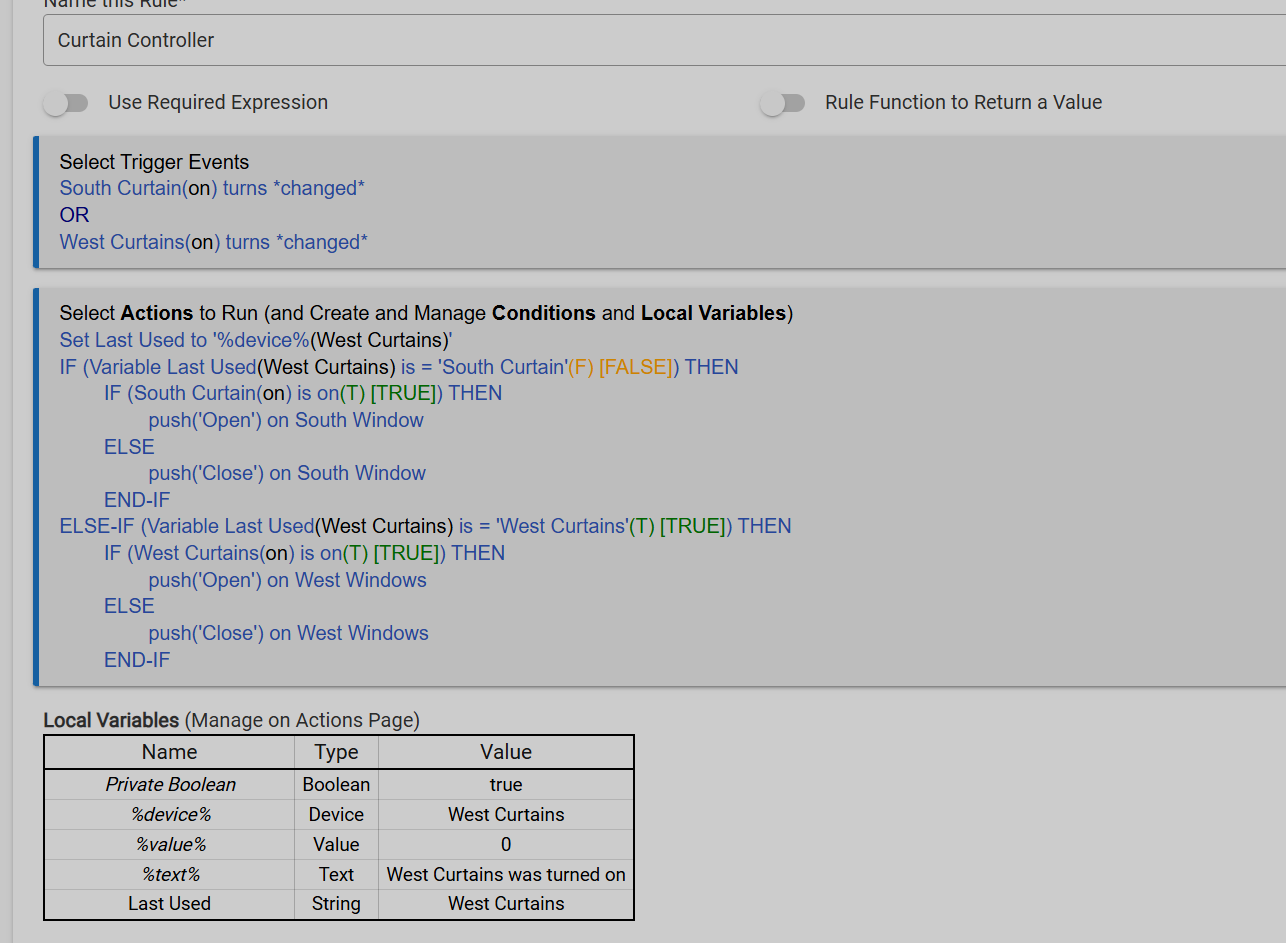This screenshot has height=943, width=1286.
Task: Click the Last Used variable name cell
Action: [169, 904]
